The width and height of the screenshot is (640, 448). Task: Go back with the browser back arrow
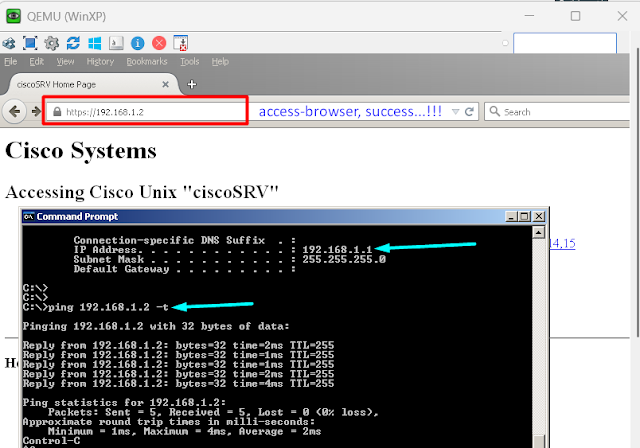coord(14,111)
